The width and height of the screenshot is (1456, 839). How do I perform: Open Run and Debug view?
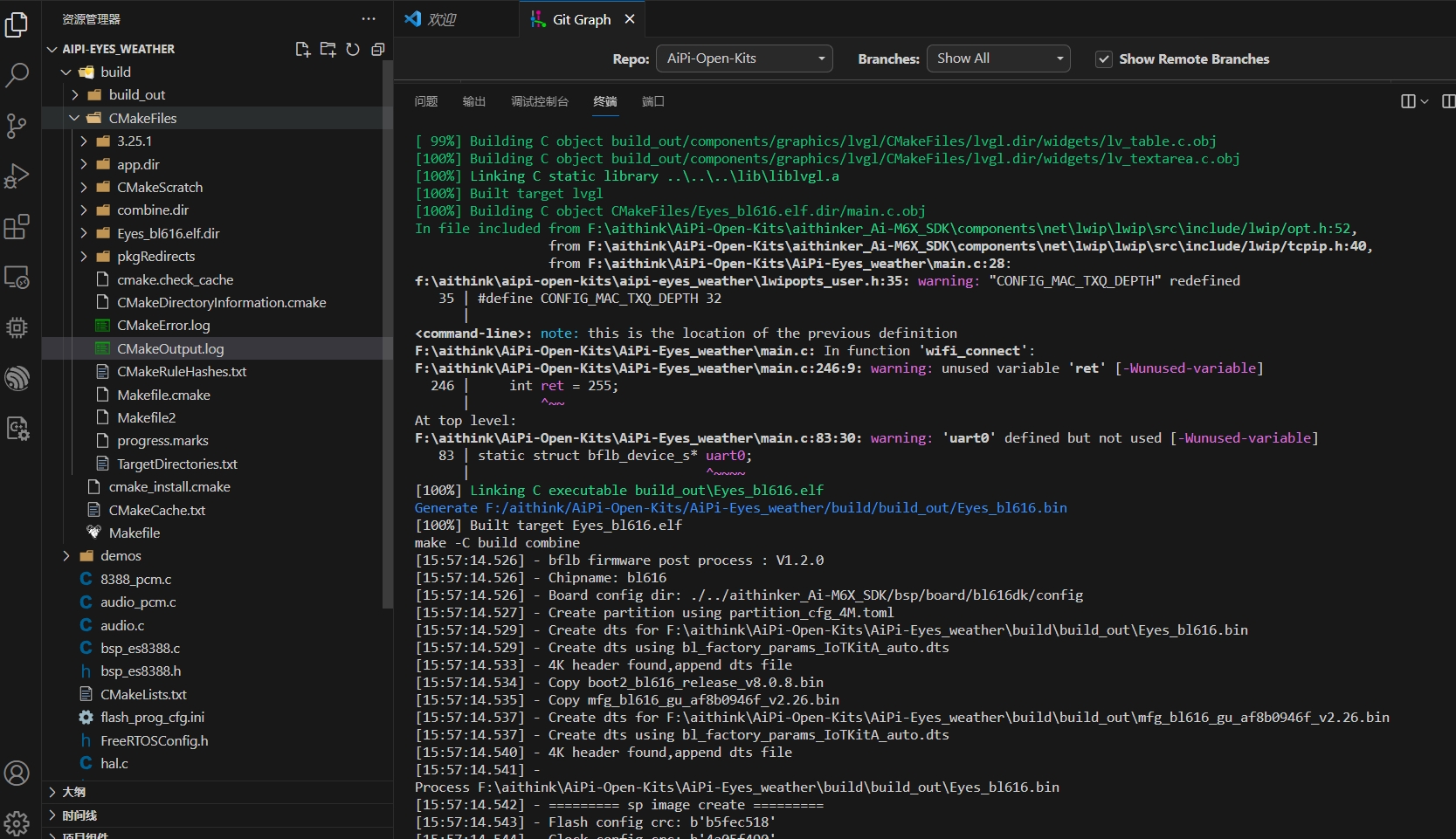[17, 176]
